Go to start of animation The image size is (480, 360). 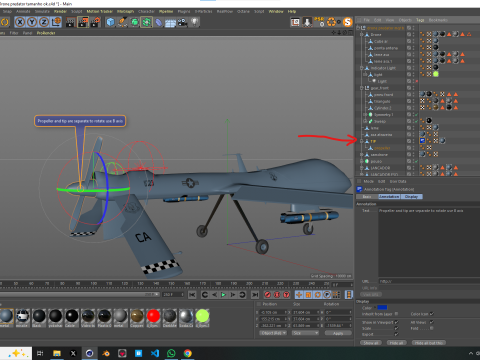coord(192,295)
